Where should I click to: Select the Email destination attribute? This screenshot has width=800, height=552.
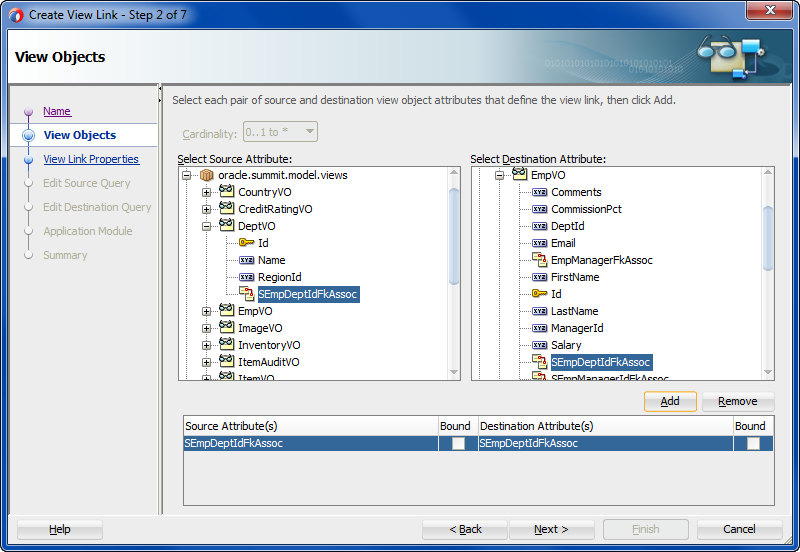point(563,243)
